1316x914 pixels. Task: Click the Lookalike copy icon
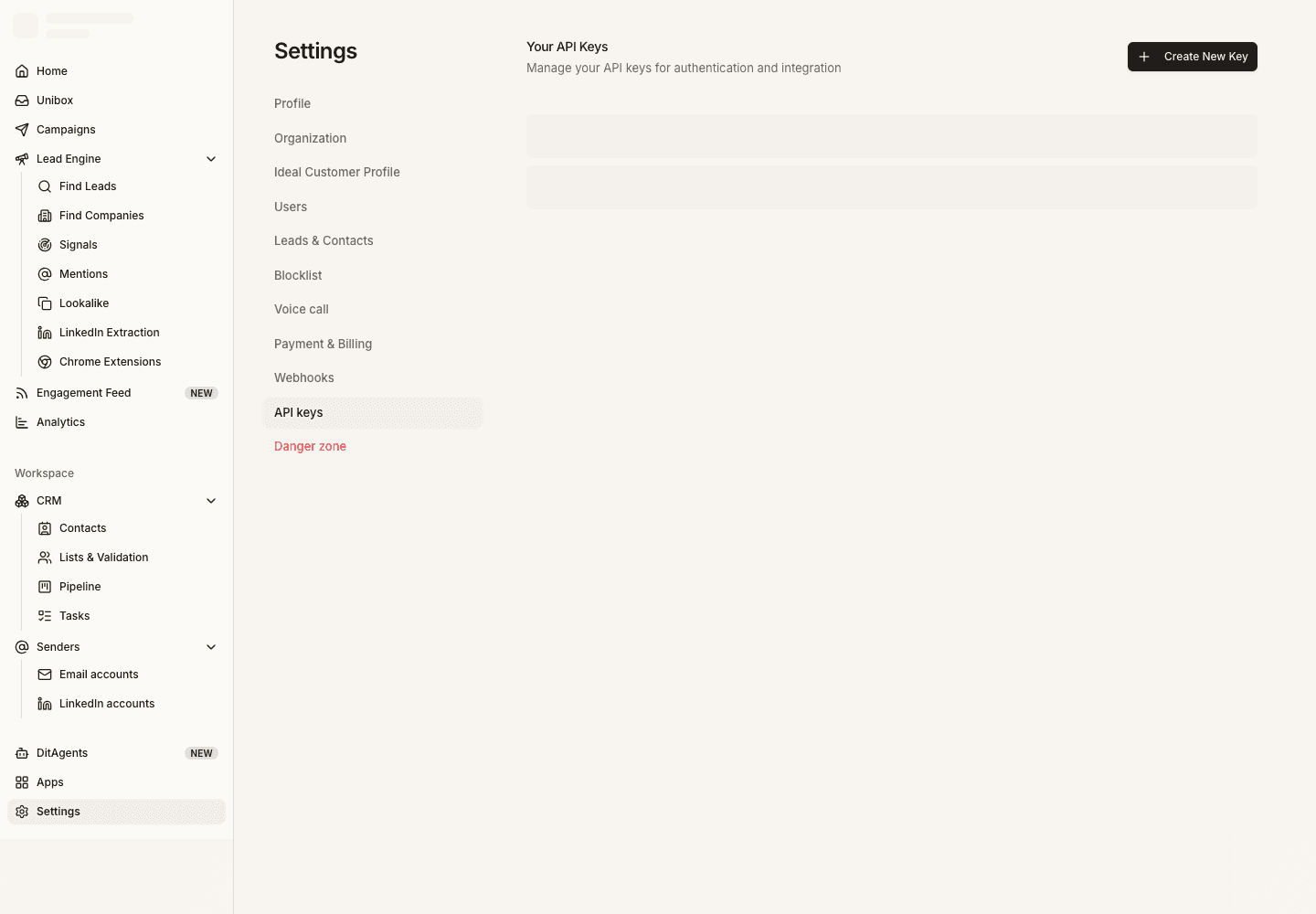coord(45,303)
